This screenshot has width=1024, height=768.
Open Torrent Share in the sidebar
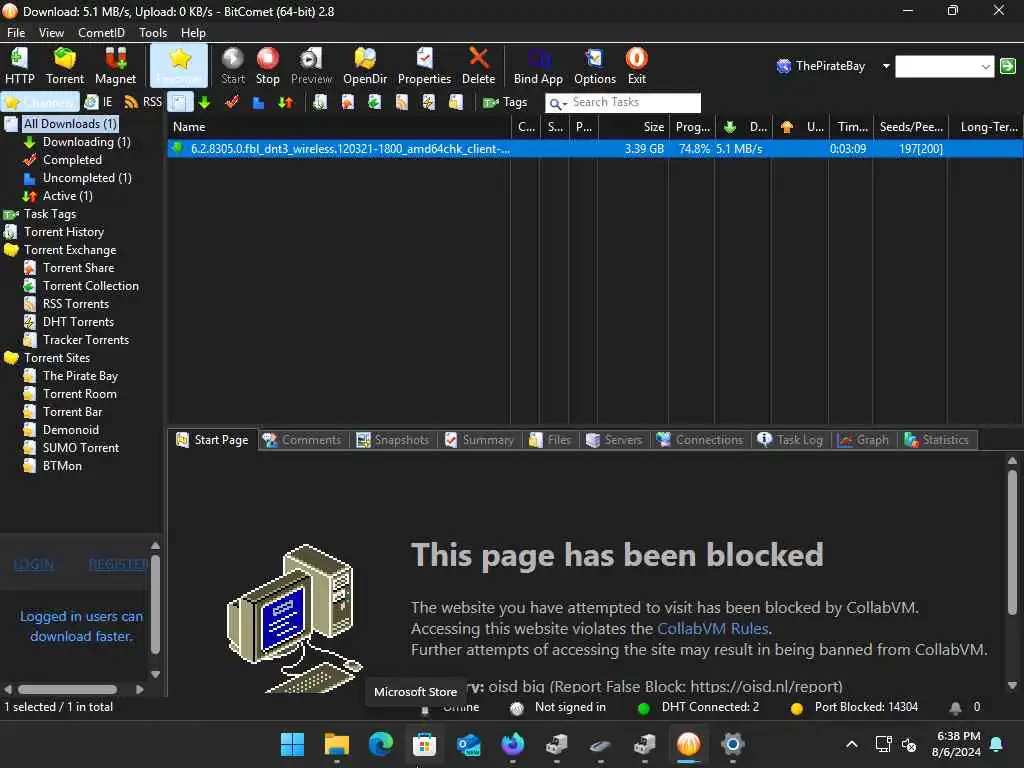point(78,268)
